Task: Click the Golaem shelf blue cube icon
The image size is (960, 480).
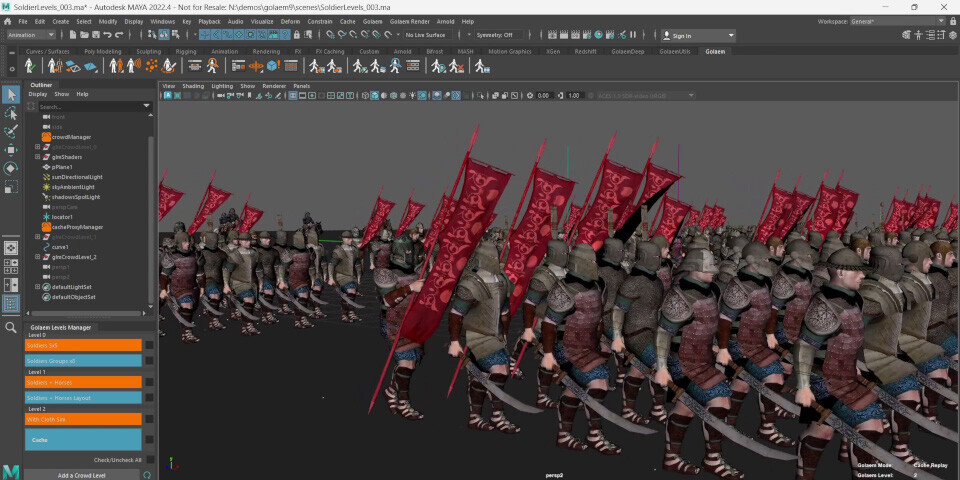Action: pyautogui.click(x=273, y=66)
